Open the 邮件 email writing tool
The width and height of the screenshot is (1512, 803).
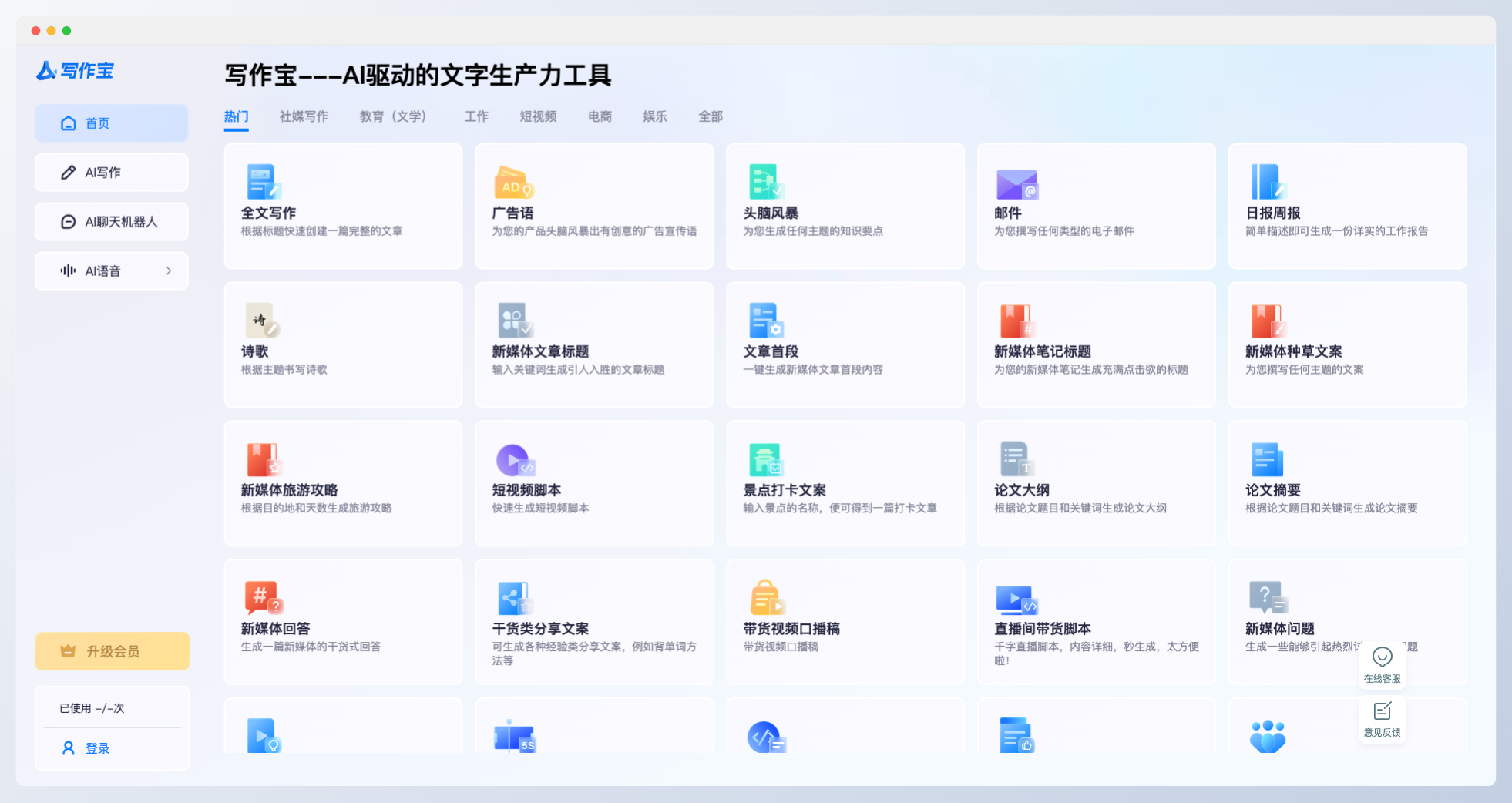click(1097, 206)
